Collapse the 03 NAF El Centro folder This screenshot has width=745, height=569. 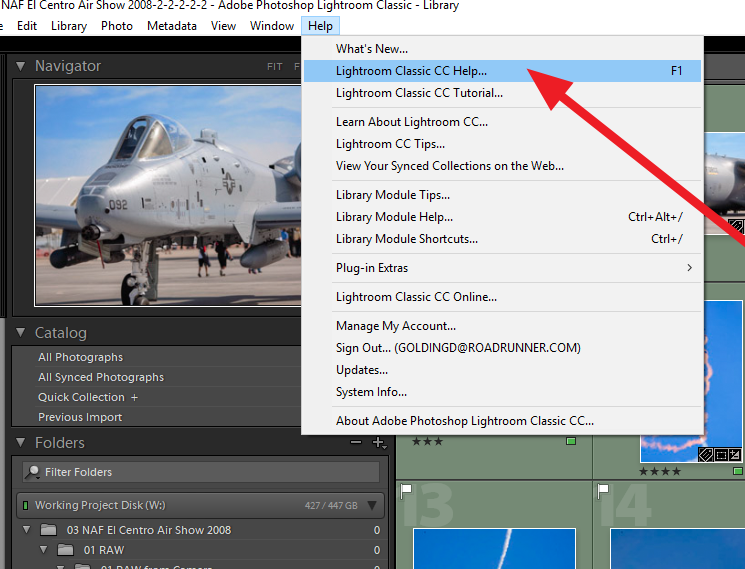point(27,530)
